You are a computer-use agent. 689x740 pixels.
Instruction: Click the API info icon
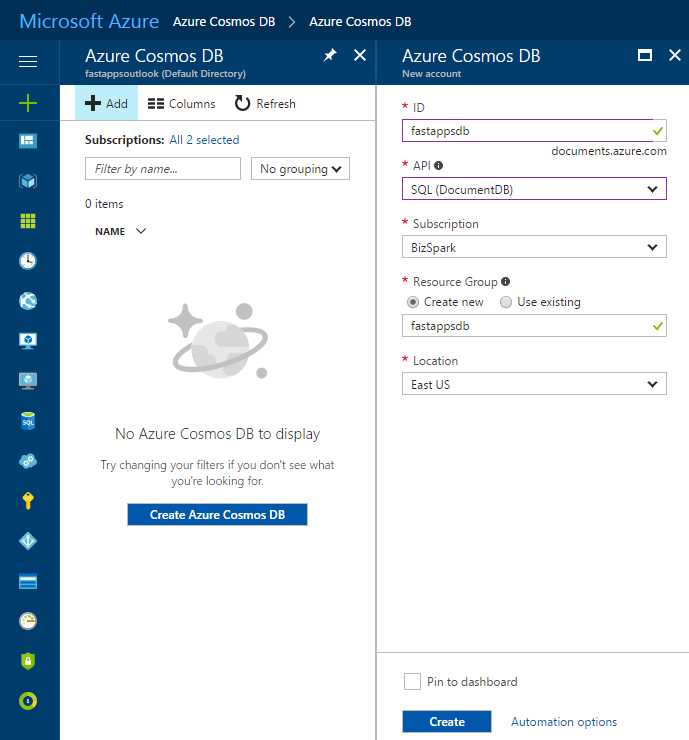click(438, 166)
